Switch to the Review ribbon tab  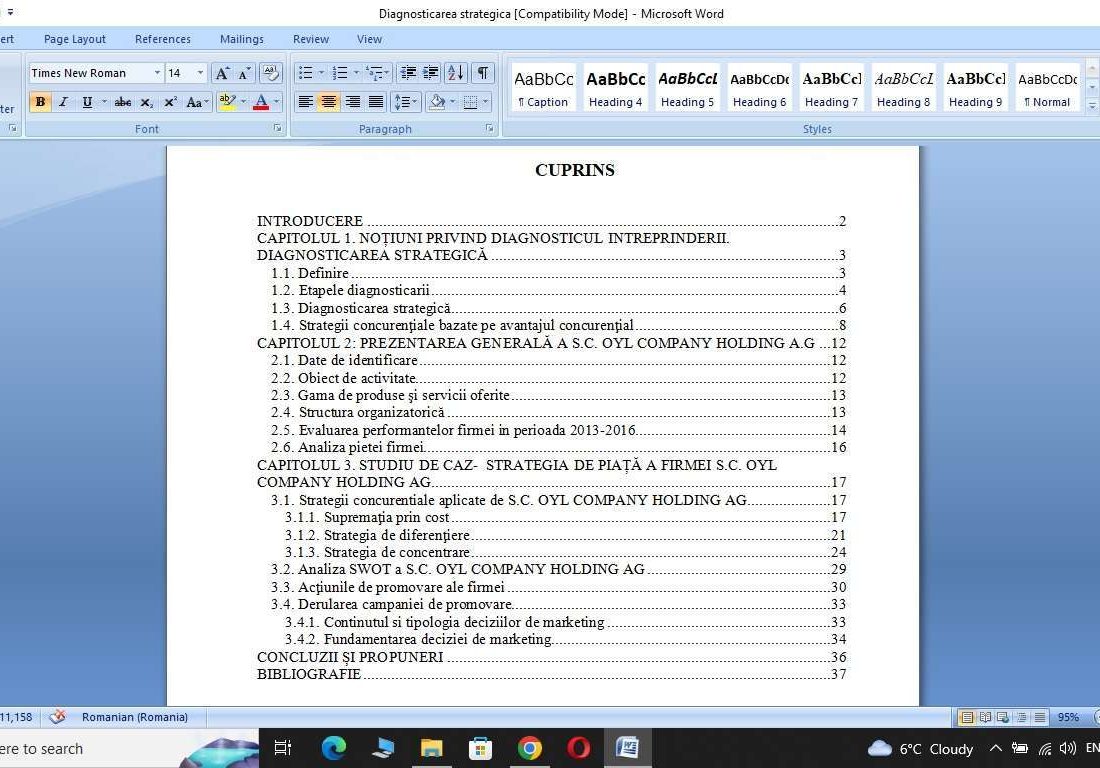[x=310, y=39]
